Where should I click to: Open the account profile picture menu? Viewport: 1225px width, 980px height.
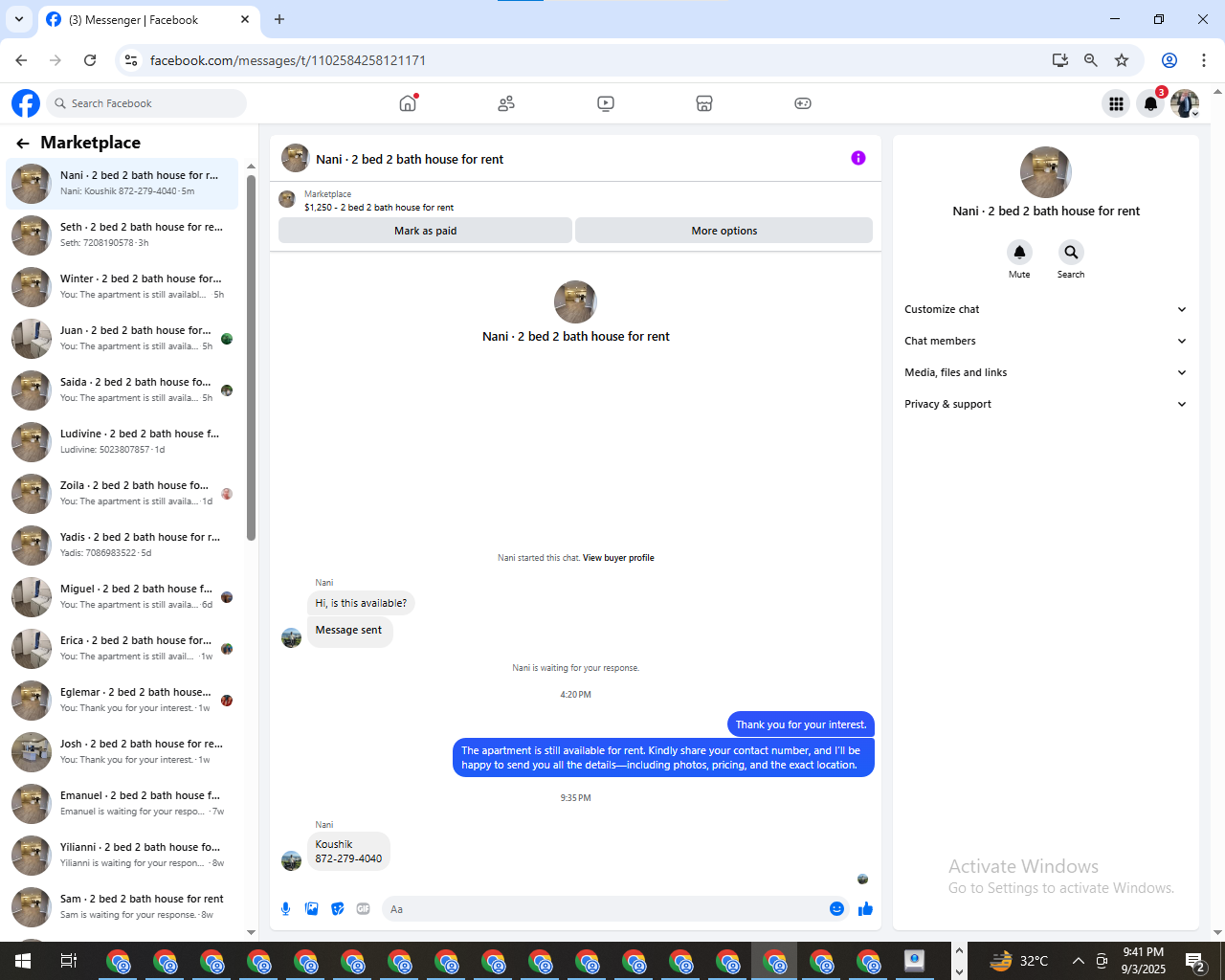point(1185,103)
